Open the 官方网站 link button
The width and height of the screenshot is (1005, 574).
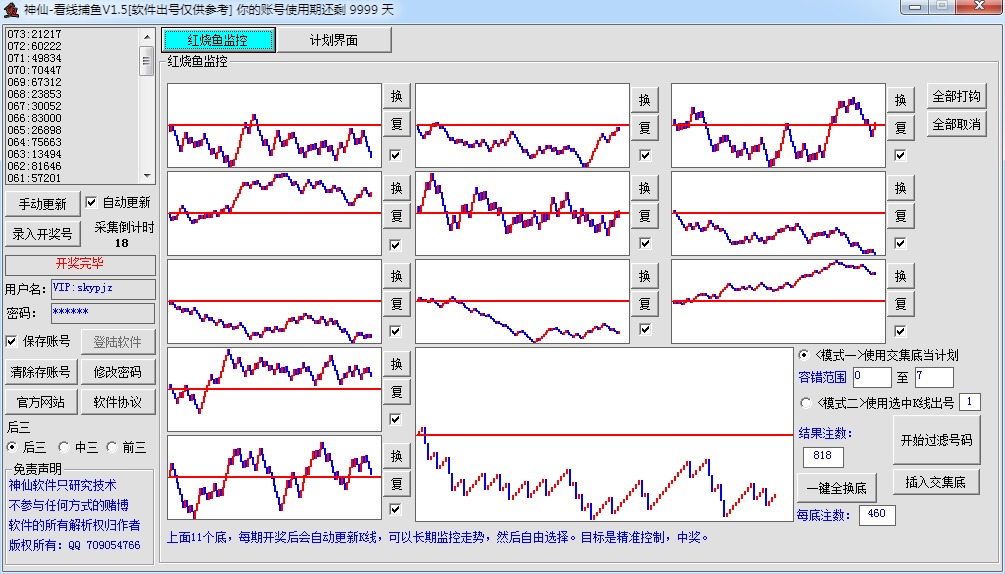coord(41,402)
